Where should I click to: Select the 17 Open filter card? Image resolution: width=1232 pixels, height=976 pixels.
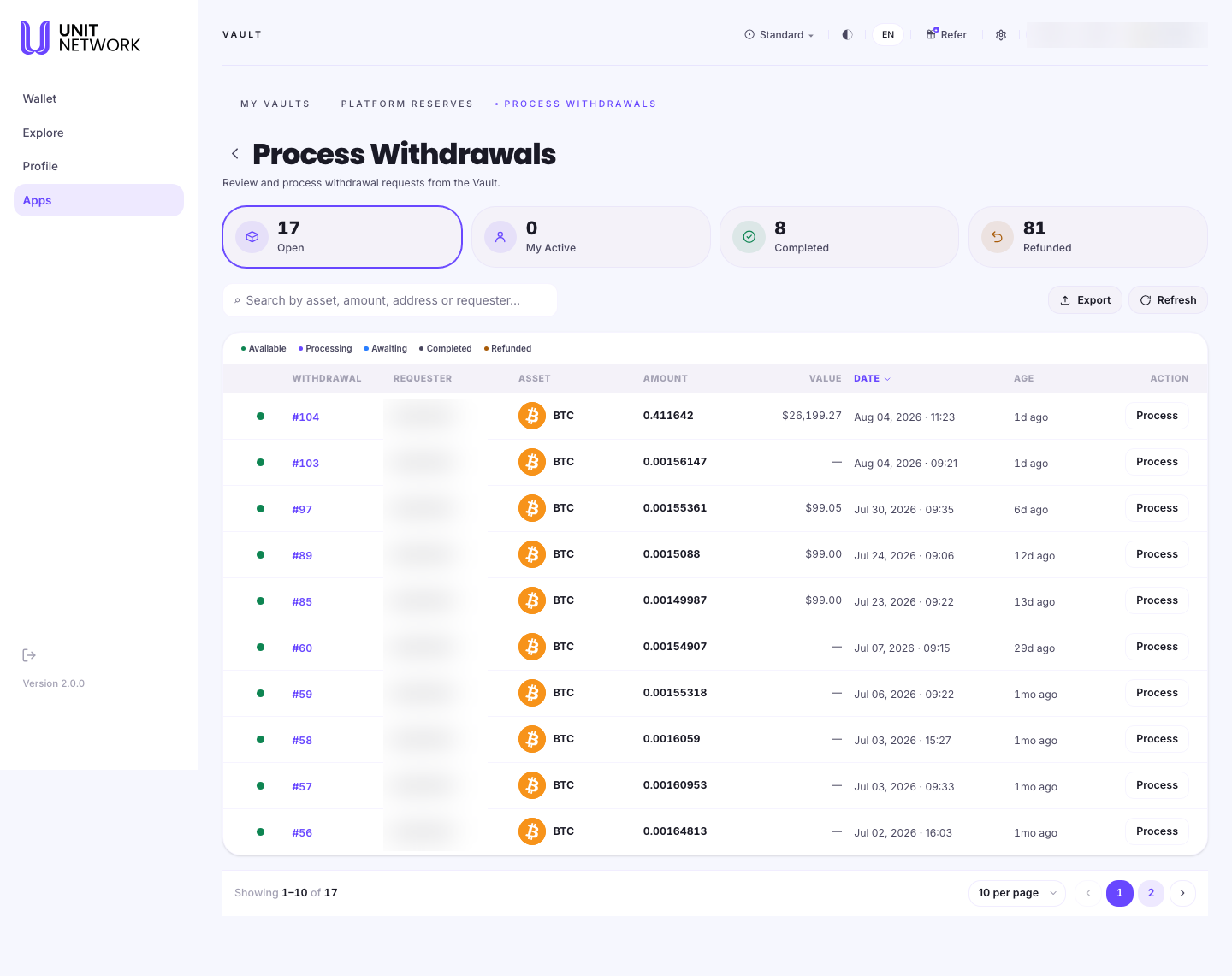pyautogui.click(x=342, y=237)
